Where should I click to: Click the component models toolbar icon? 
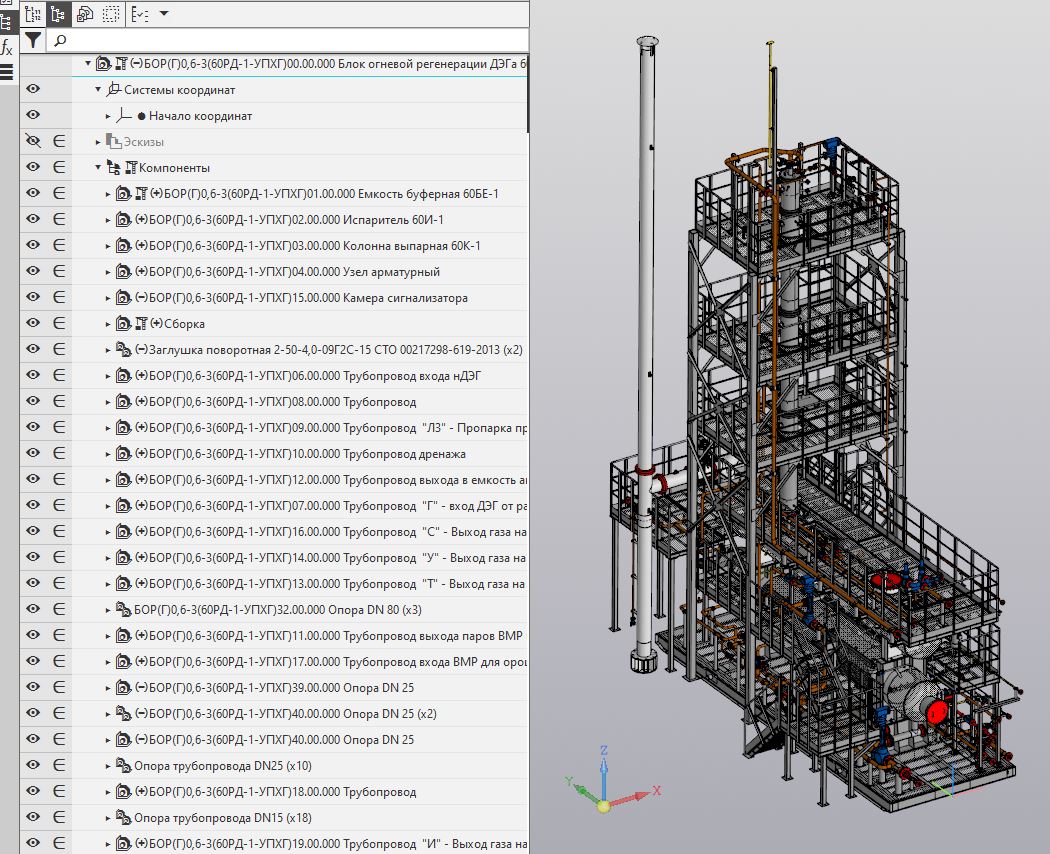[x=85, y=13]
